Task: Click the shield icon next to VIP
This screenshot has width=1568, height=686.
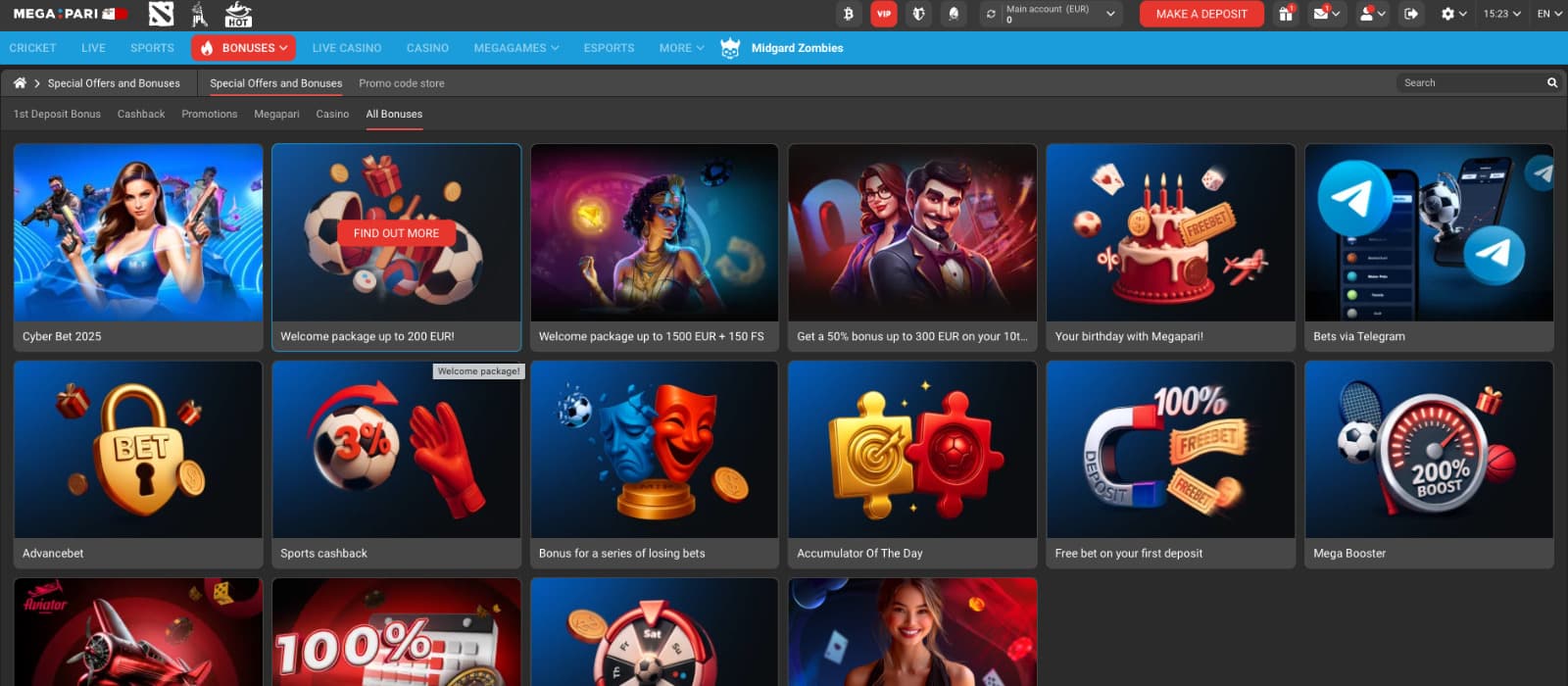Action: click(918, 14)
